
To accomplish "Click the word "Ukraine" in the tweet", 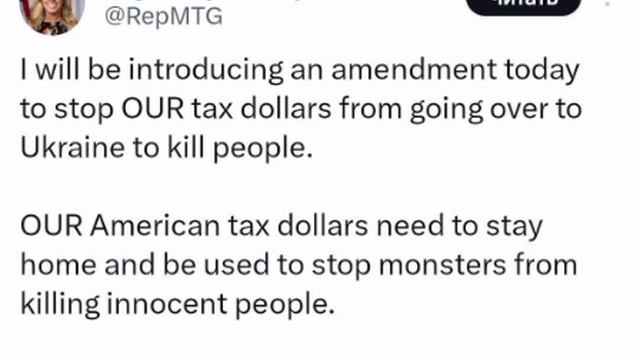I will pos(72,147).
